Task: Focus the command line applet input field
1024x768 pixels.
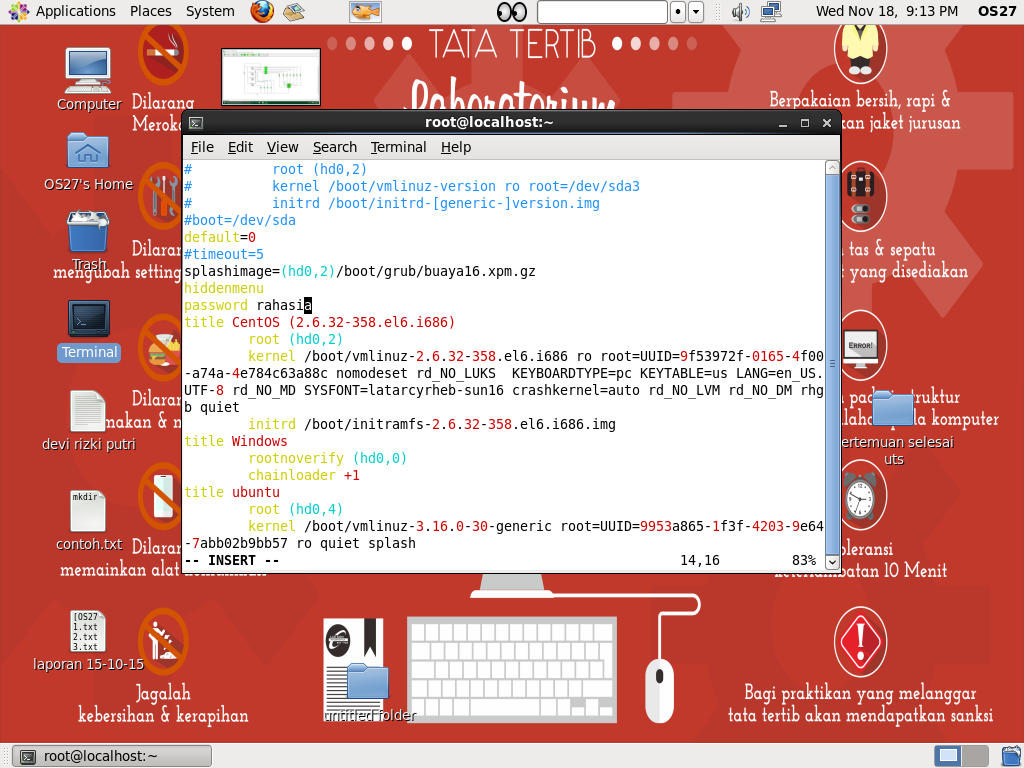Action: [x=602, y=12]
